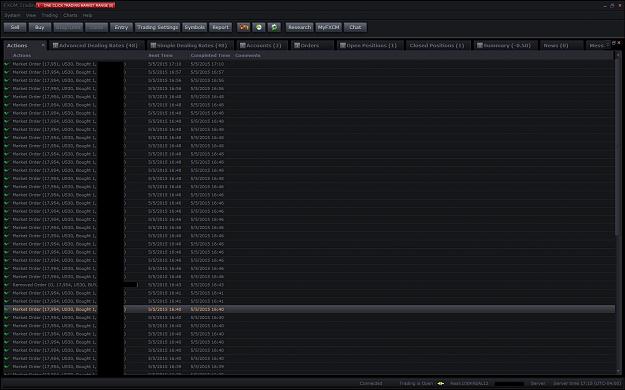
Task: Click the green circle toolbar icon
Action: pyautogui.click(x=259, y=27)
